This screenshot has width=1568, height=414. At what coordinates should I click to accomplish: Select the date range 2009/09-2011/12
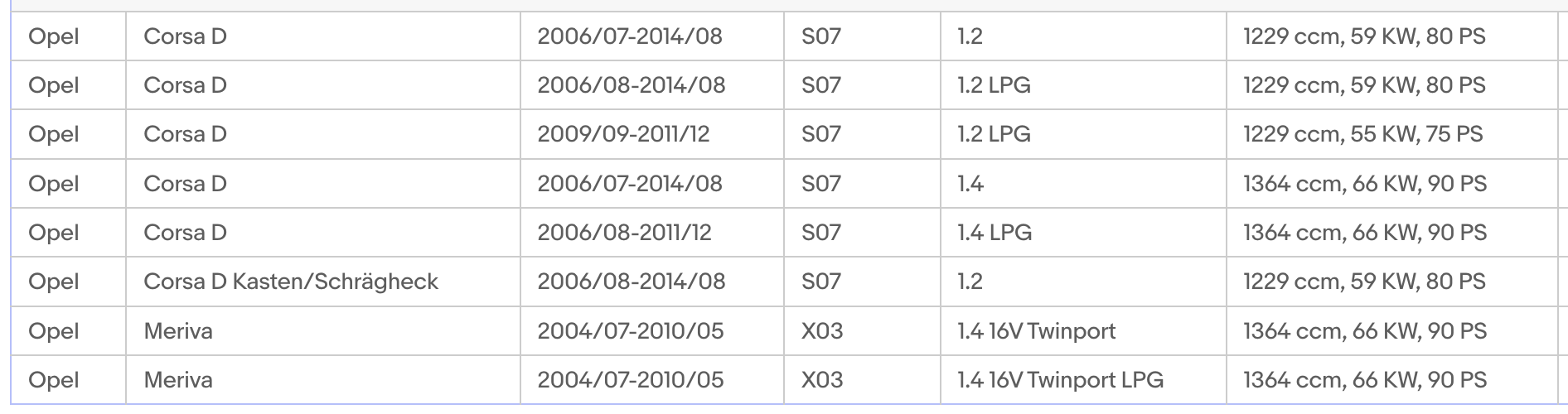pos(623,134)
